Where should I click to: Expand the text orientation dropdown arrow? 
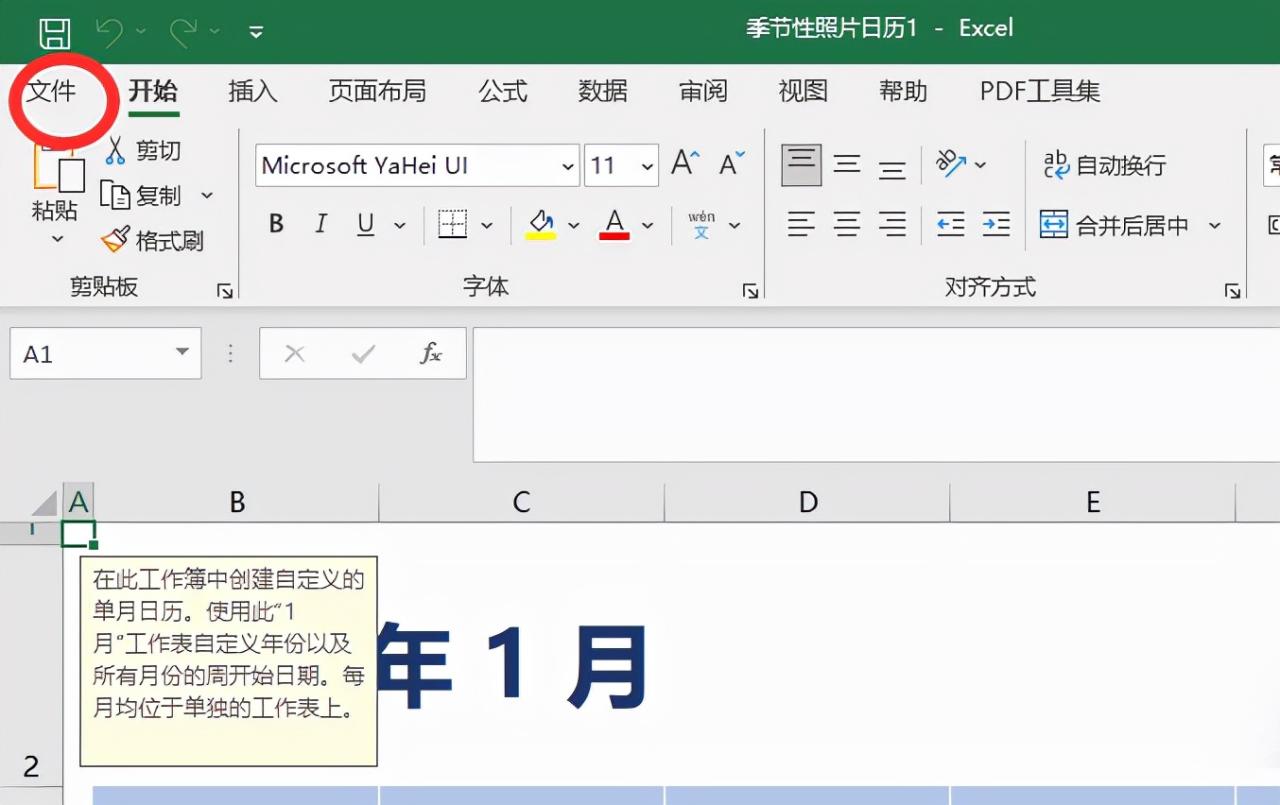(980, 165)
